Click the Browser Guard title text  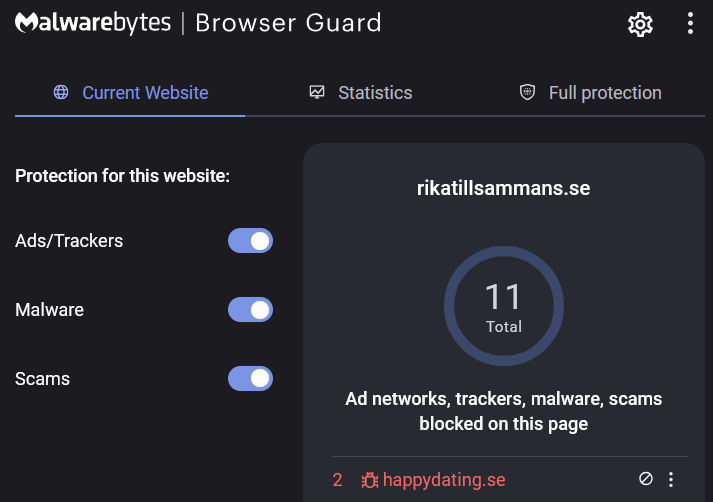pos(288,23)
